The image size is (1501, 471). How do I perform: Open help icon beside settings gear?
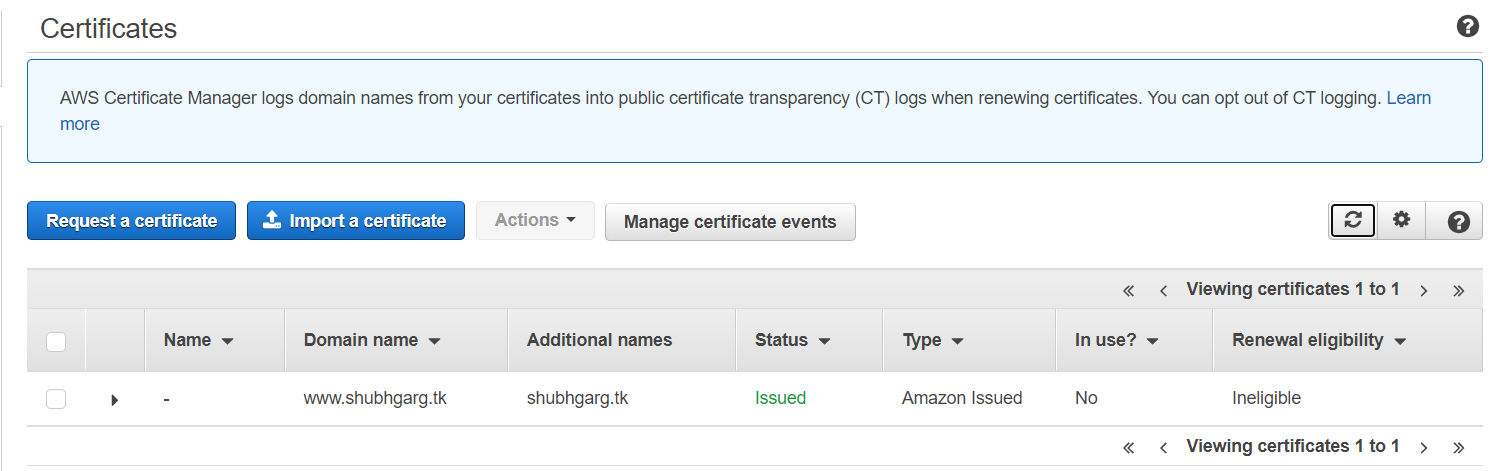click(x=1458, y=221)
